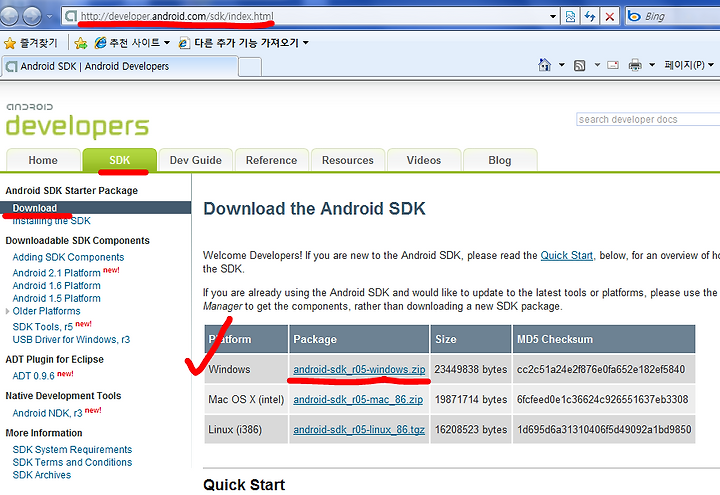Click the address bar URL field
720x495 pixels.
click(305, 17)
